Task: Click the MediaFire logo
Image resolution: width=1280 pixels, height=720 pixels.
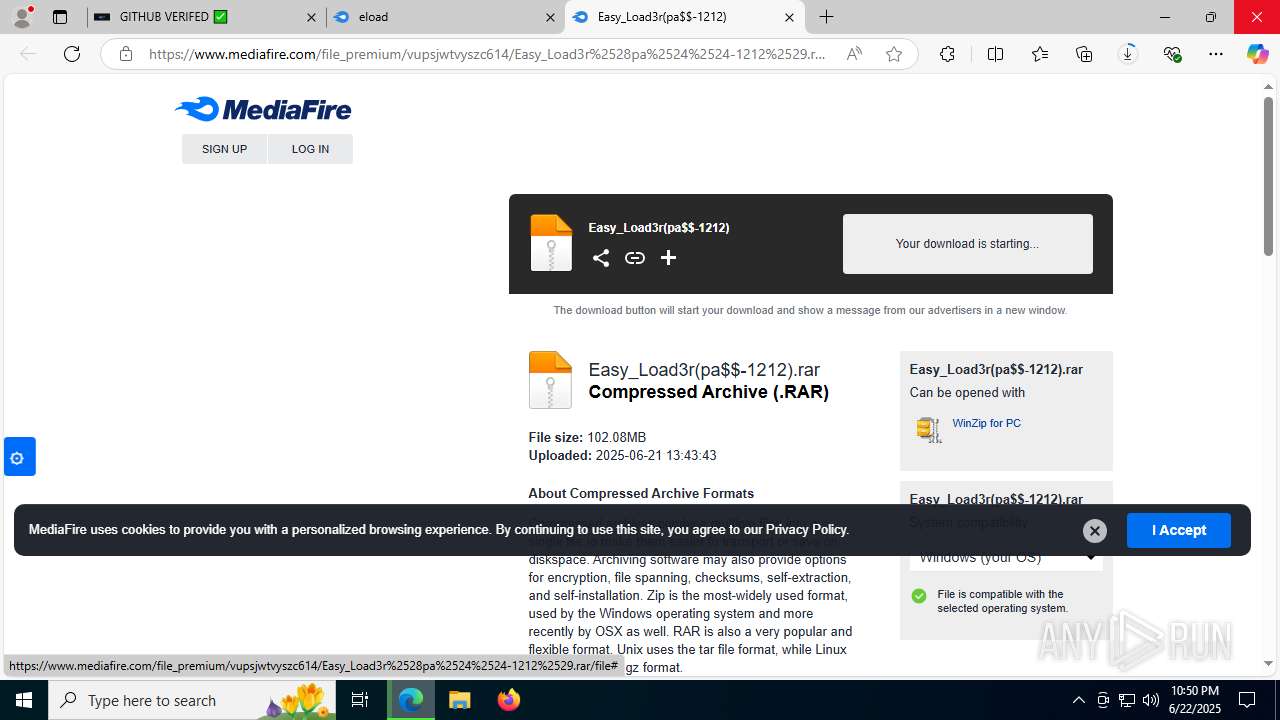Action: [263, 109]
